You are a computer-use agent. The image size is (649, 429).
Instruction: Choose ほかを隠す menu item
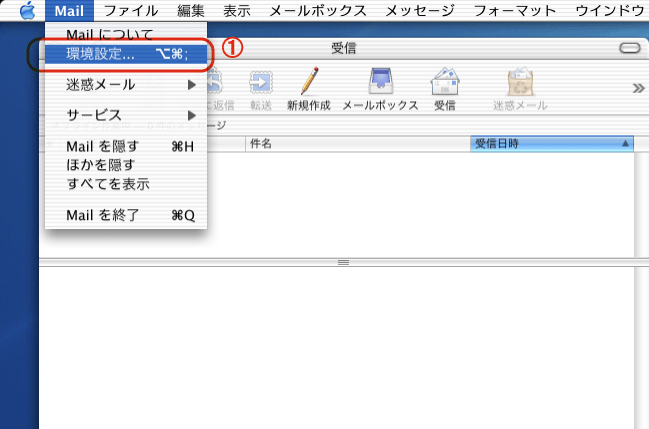pyautogui.click(x=100, y=165)
